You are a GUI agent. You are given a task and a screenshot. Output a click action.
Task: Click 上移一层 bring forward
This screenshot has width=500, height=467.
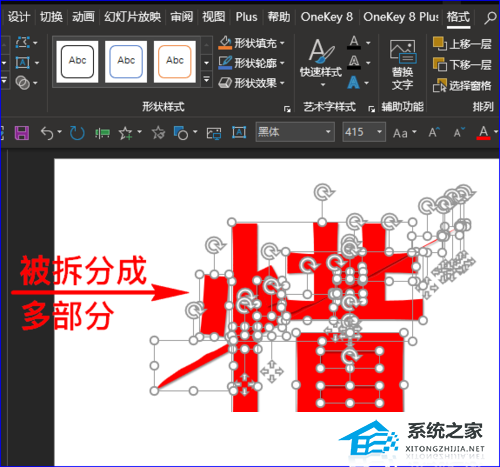(x=462, y=43)
